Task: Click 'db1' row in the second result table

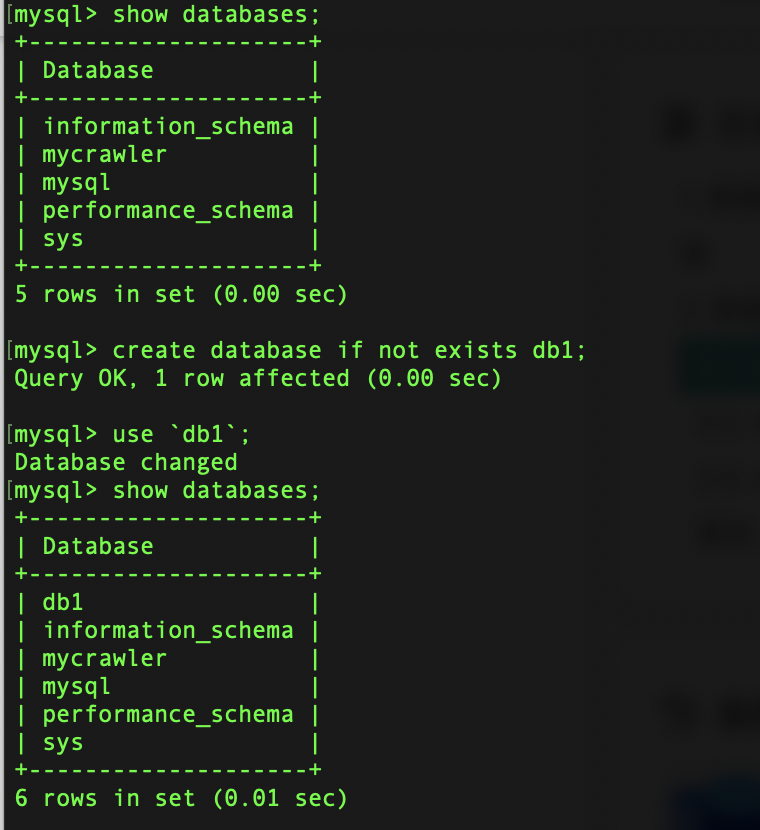Action: pyautogui.click(x=62, y=602)
